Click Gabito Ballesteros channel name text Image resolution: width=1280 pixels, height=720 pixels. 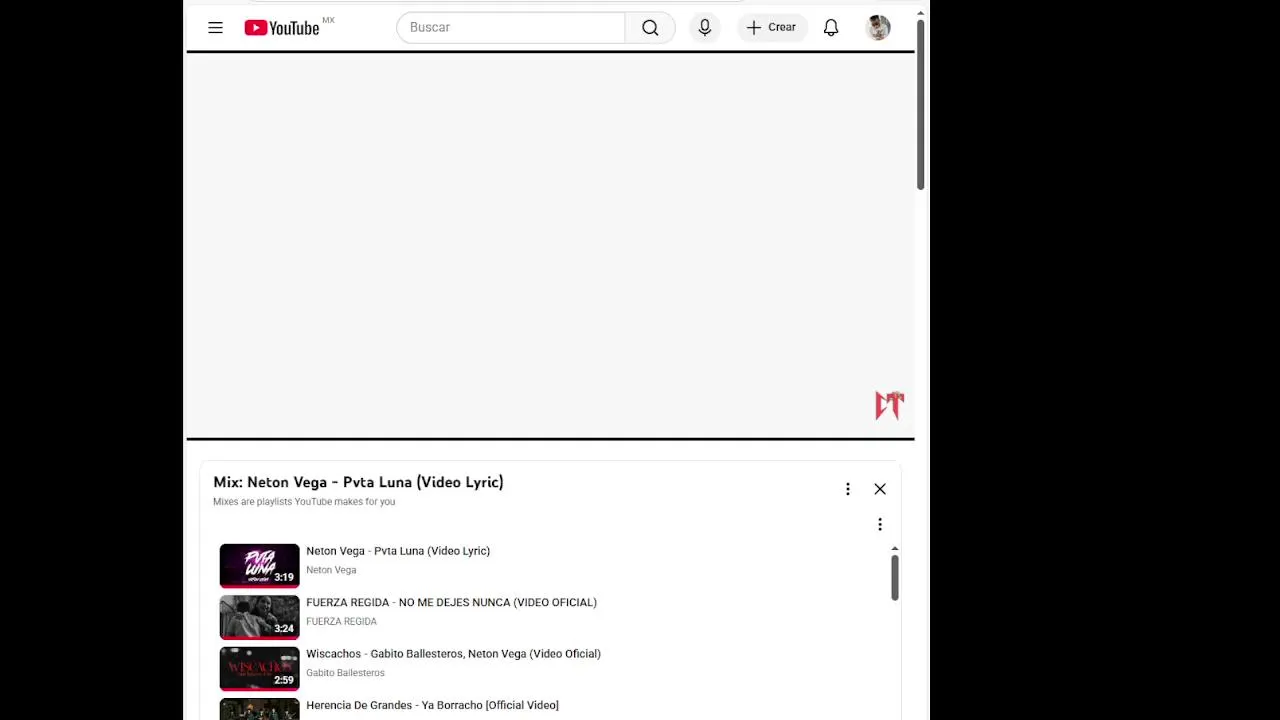tap(345, 673)
